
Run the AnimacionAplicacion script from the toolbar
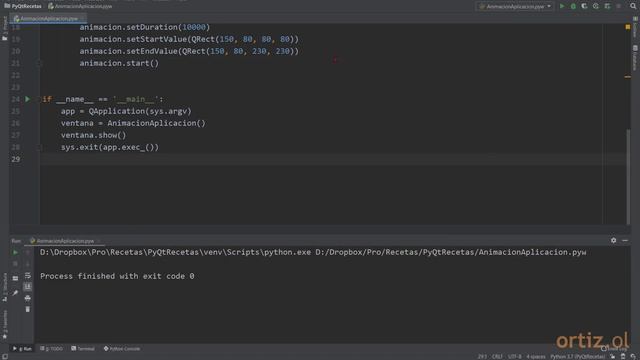tap(562, 6)
